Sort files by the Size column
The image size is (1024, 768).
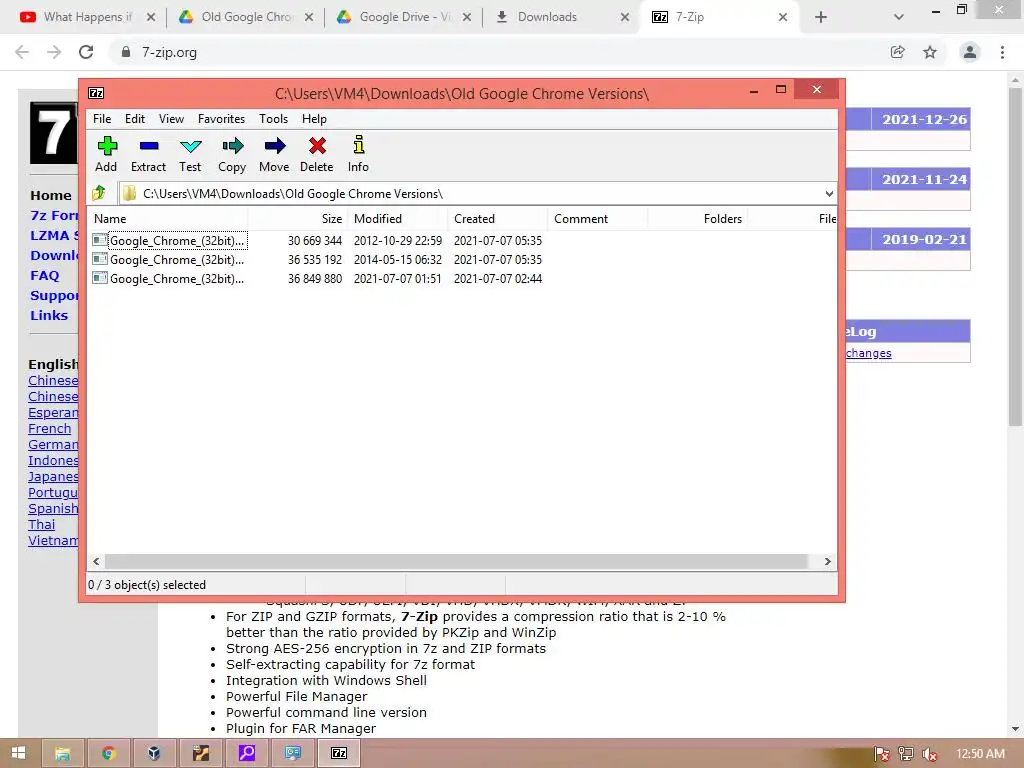coord(298,219)
